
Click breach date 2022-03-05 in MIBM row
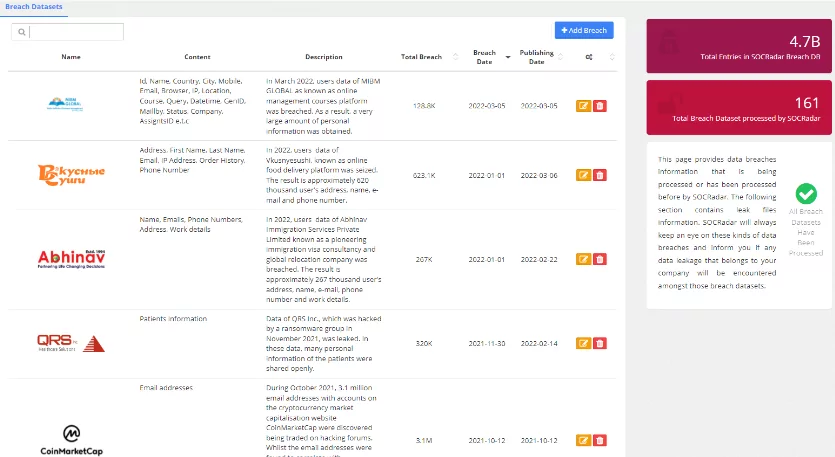[x=487, y=106]
